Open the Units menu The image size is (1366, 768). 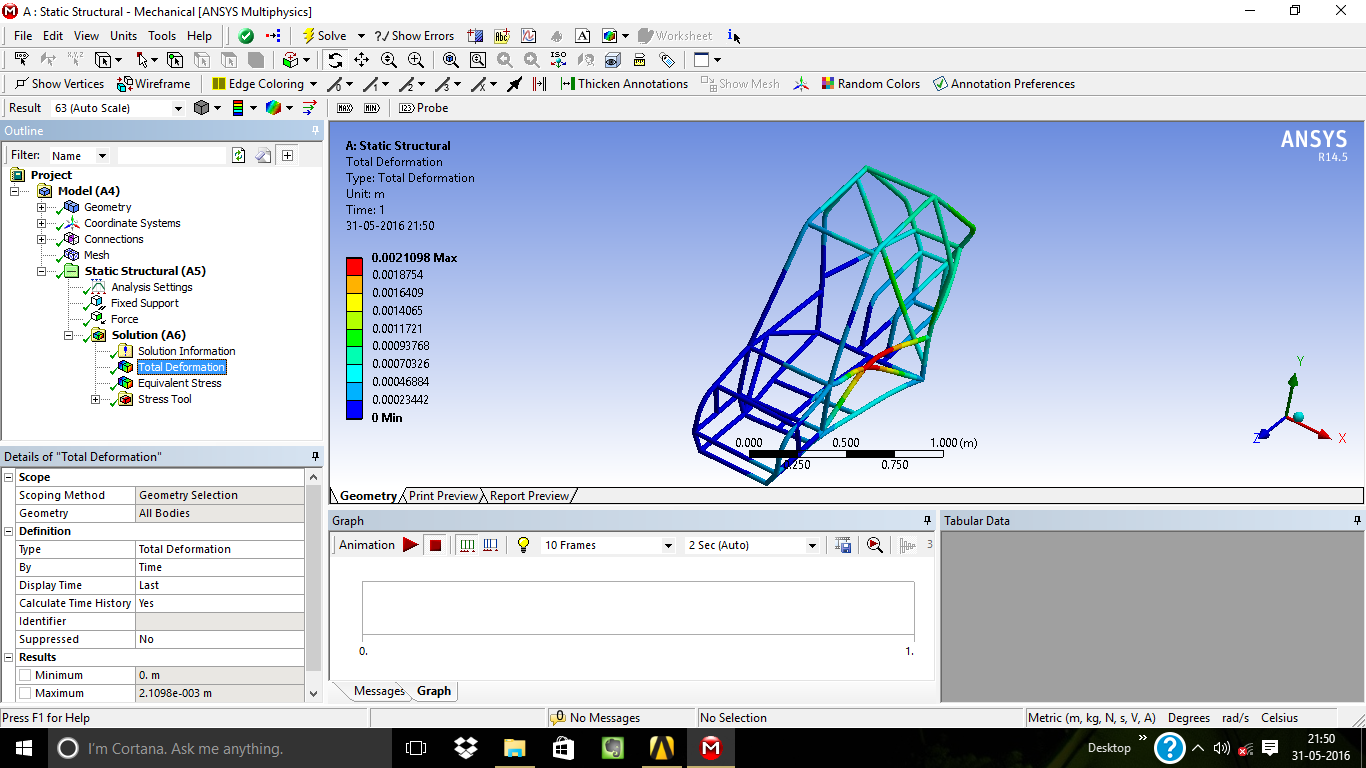(x=123, y=36)
